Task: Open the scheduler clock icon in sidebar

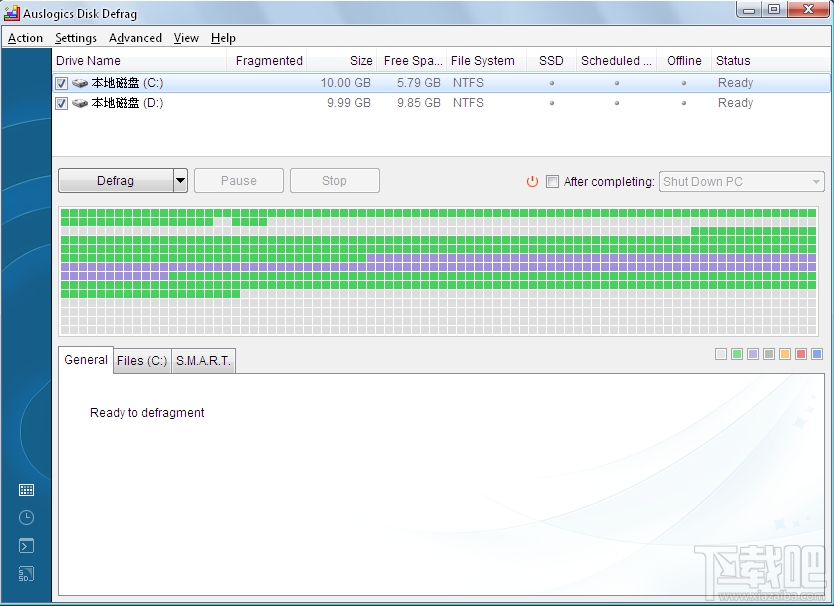Action: click(26, 517)
